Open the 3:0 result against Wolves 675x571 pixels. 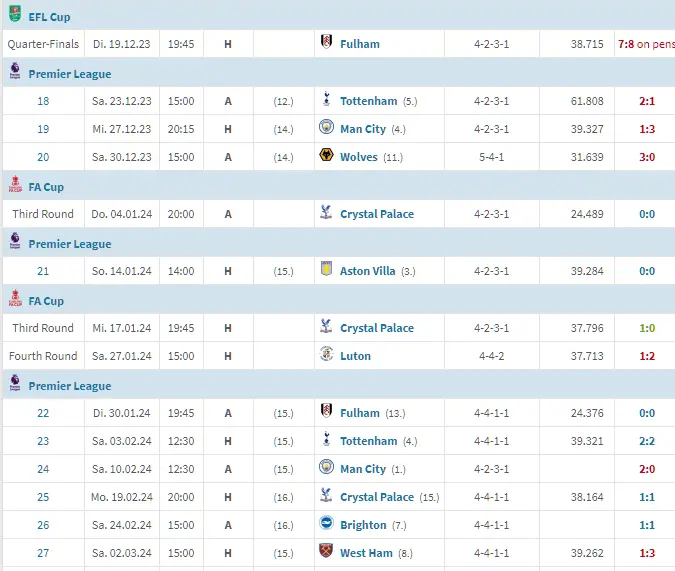pyautogui.click(x=647, y=157)
